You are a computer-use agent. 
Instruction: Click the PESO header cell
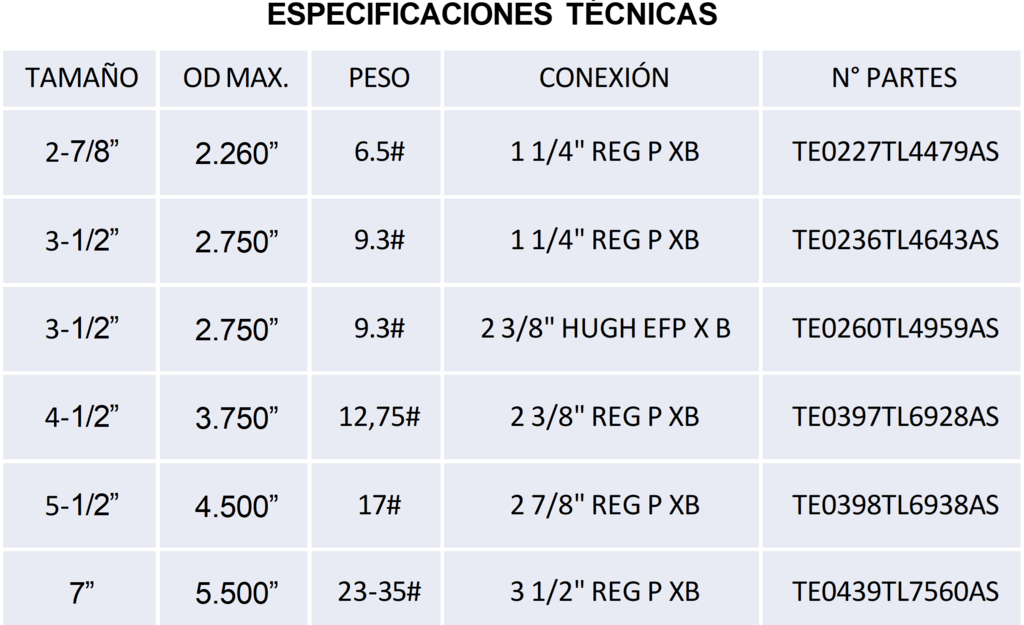(x=379, y=78)
